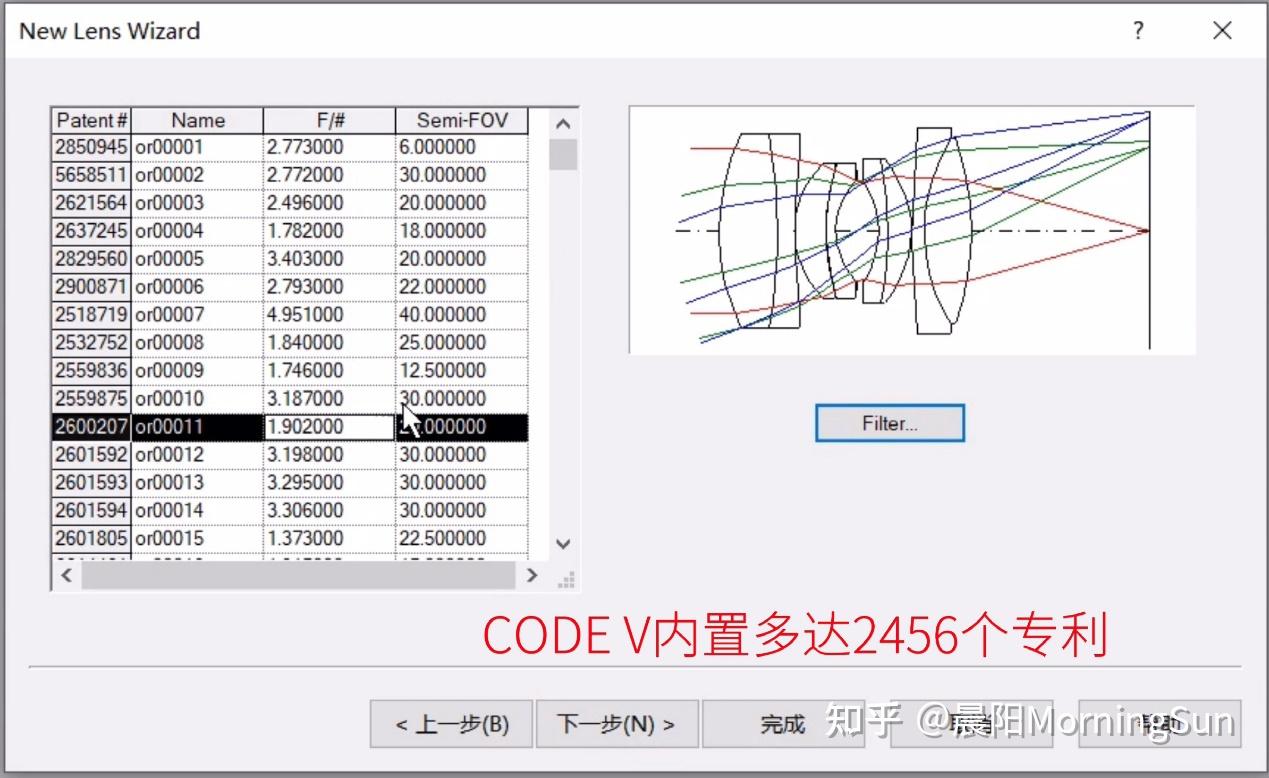The height and width of the screenshot is (778, 1269).
Task: Click the Name column header
Action: tap(197, 119)
